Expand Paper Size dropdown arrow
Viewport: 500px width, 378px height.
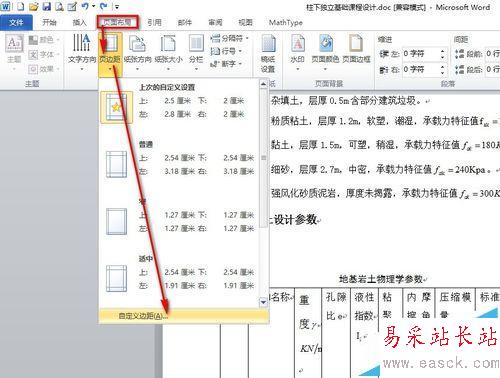coord(168,69)
